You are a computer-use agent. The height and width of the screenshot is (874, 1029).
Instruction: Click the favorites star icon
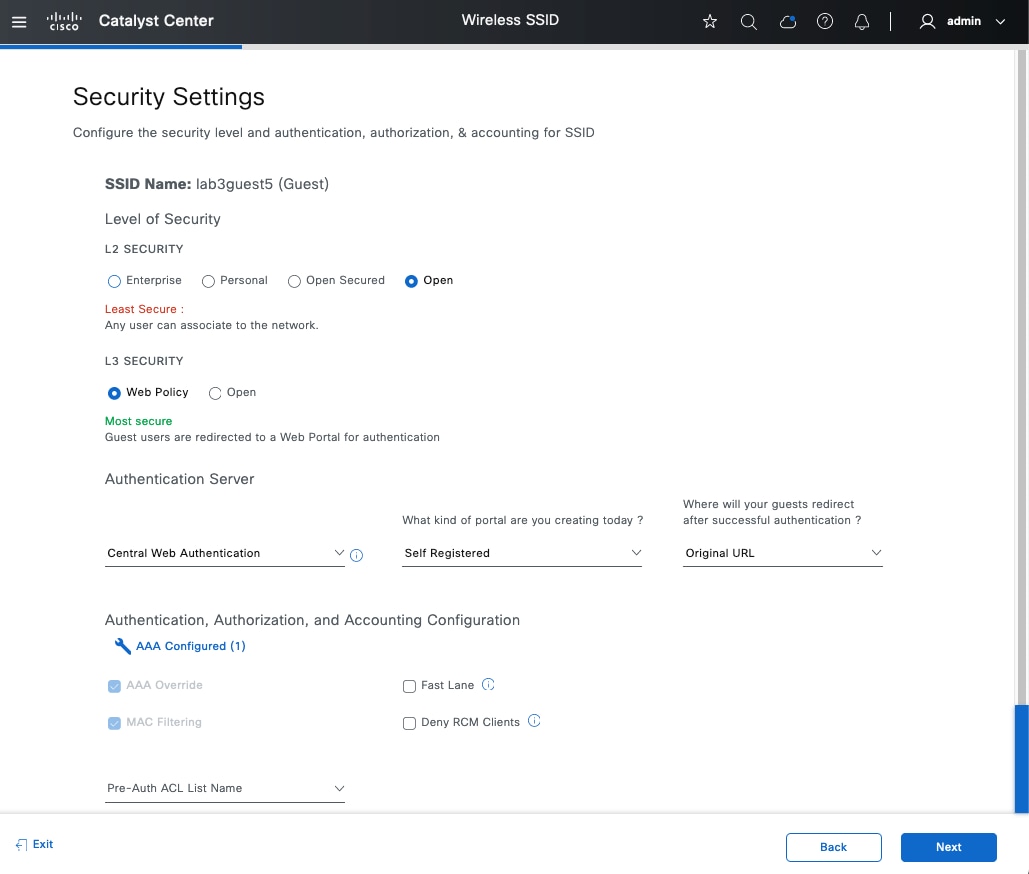coord(710,21)
